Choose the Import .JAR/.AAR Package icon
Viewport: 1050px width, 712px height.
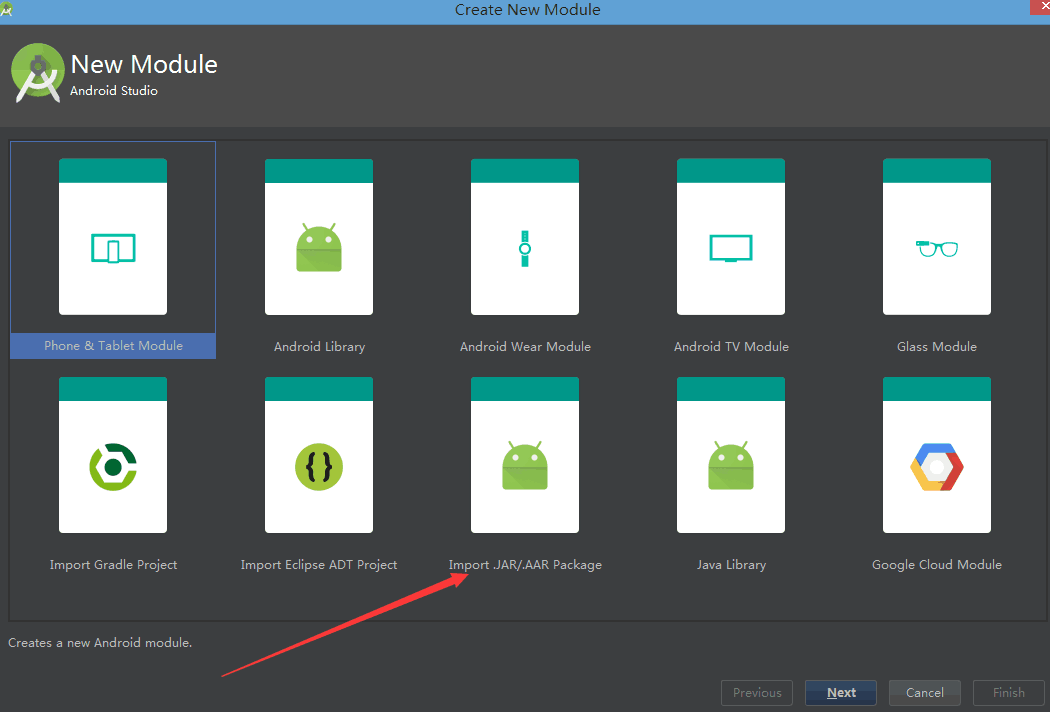525,466
